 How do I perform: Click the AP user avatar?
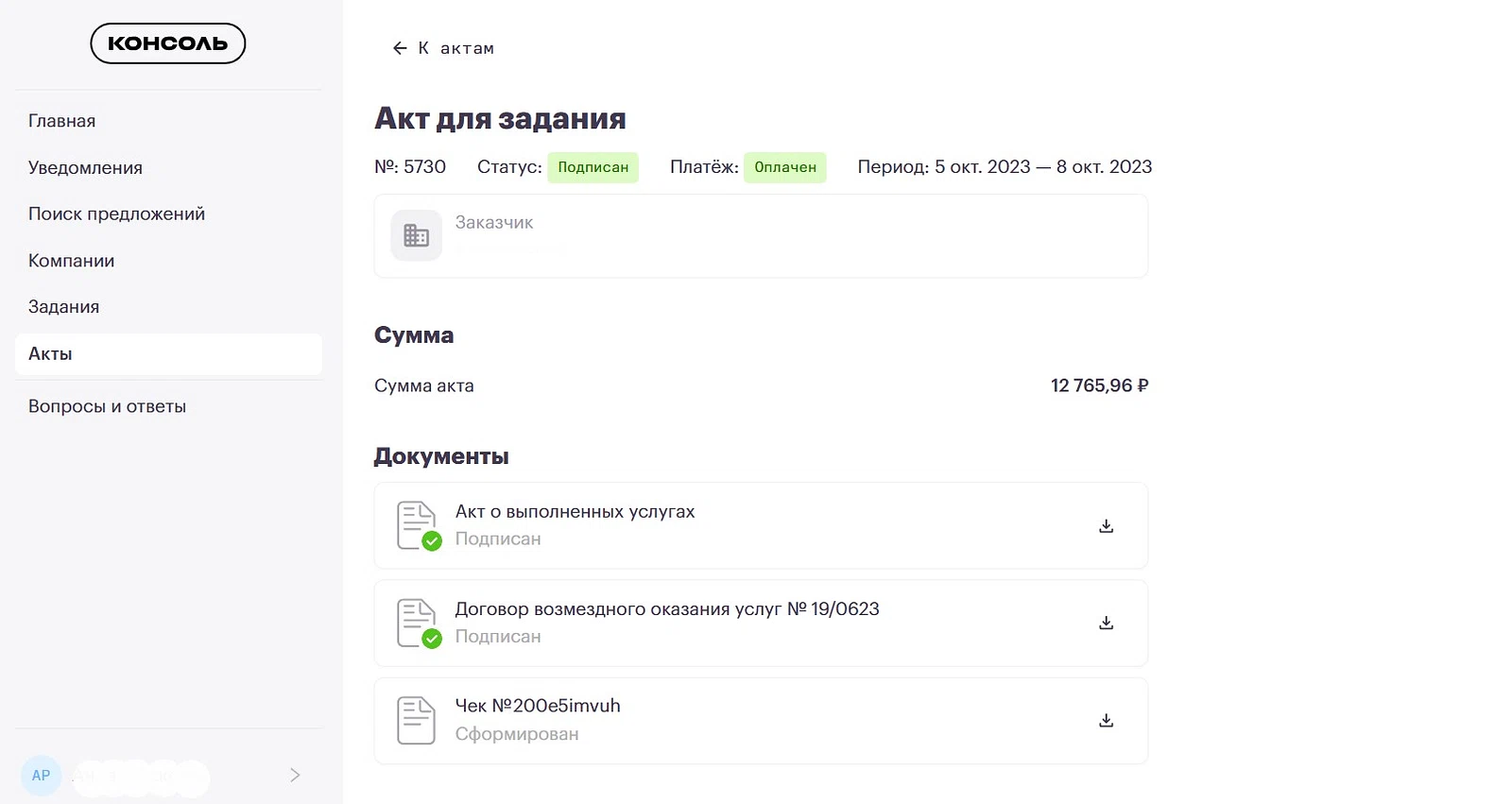(x=41, y=776)
